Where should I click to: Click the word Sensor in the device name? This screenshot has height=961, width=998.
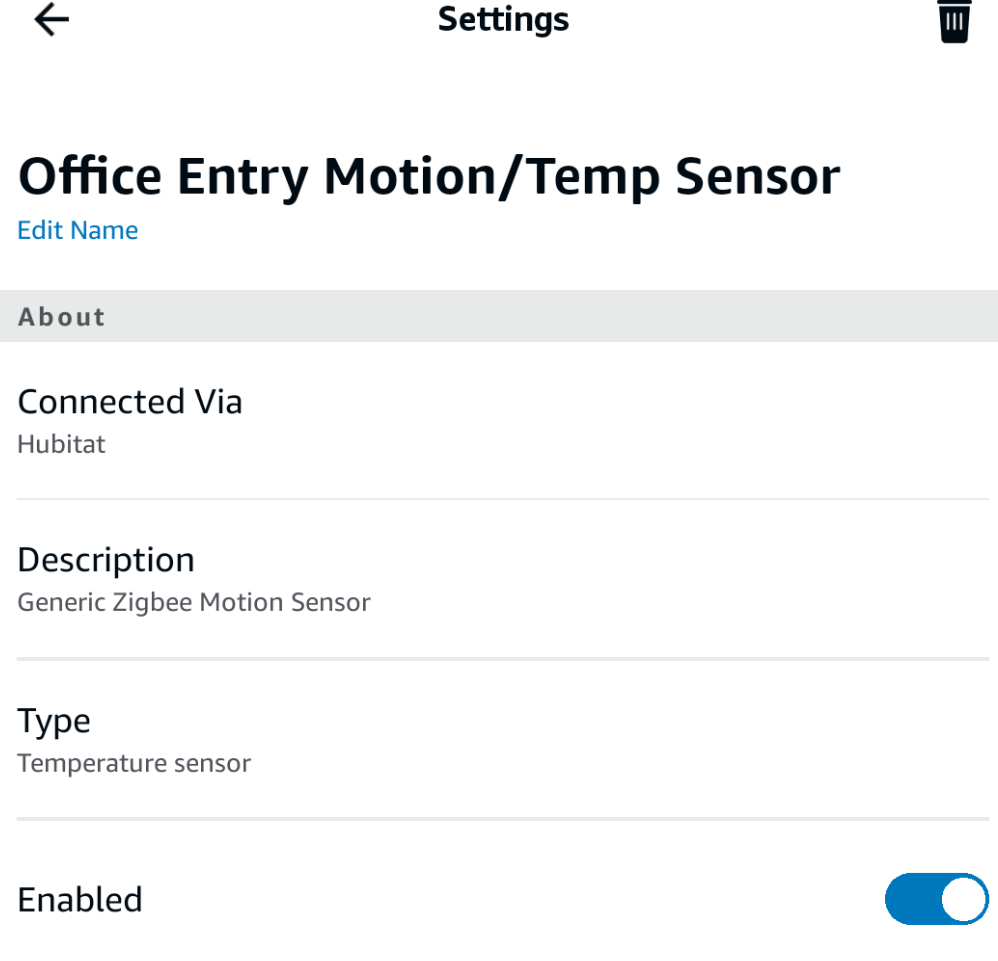(757, 177)
